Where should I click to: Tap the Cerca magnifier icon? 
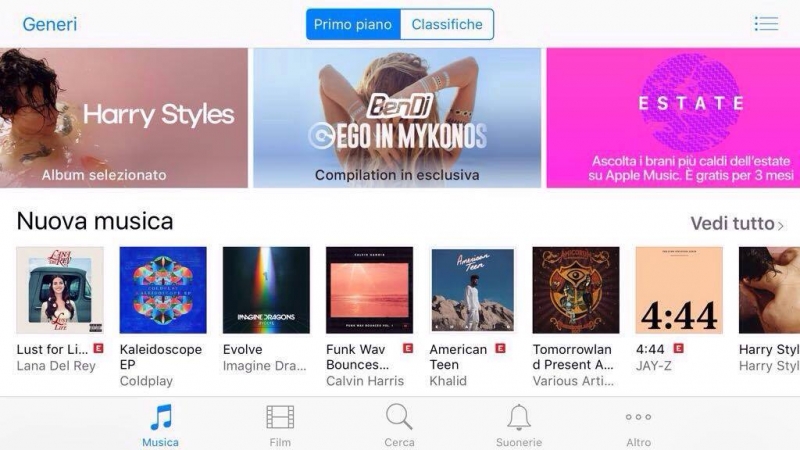tap(399, 417)
